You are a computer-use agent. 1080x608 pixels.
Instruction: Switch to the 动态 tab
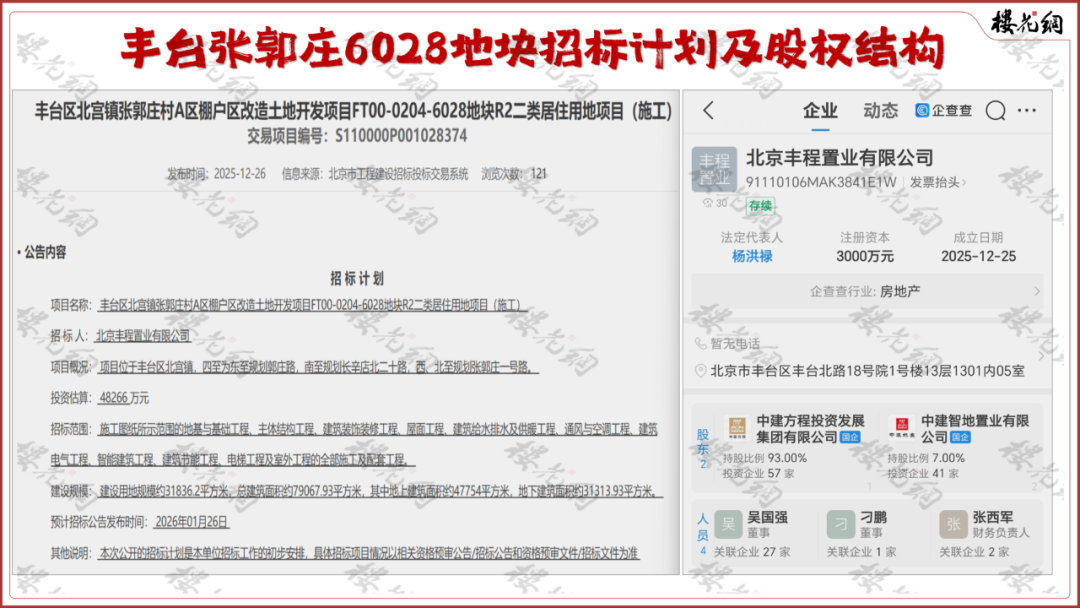pyautogui.click(x=880, y=111)
